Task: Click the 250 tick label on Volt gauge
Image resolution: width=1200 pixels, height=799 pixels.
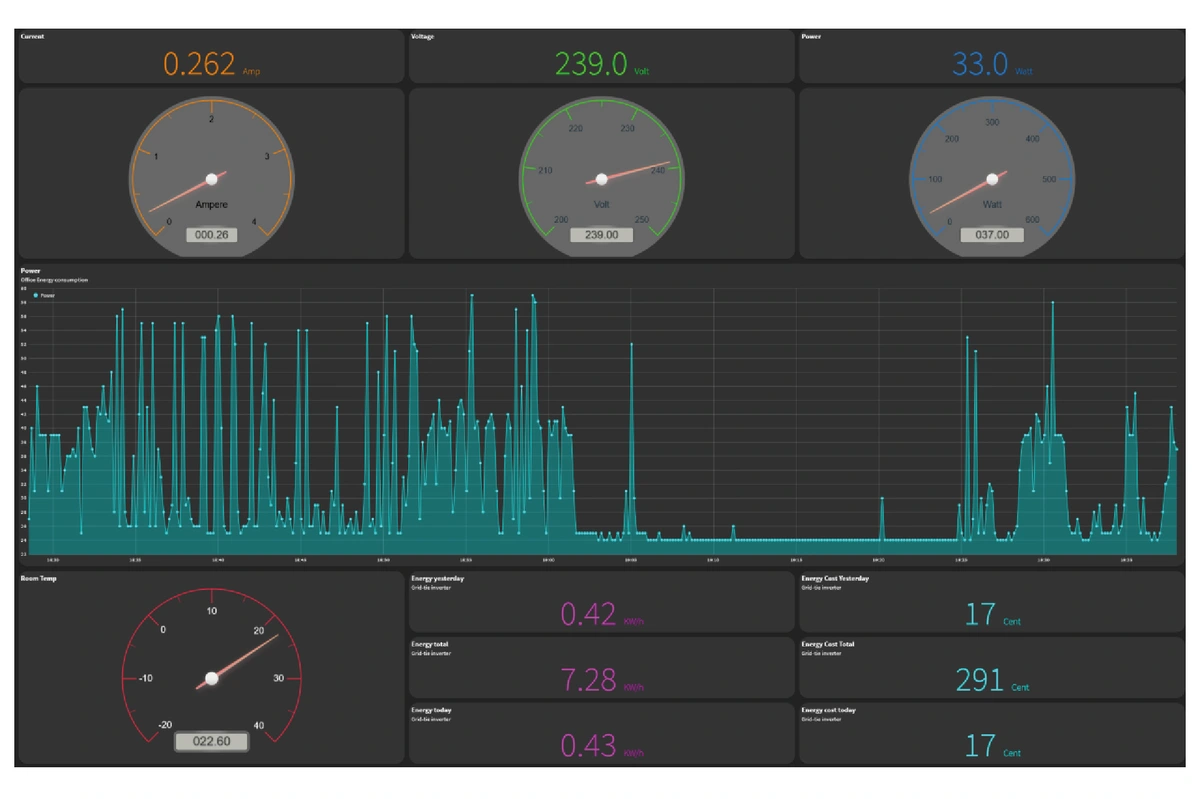Action: coord(642,220)
